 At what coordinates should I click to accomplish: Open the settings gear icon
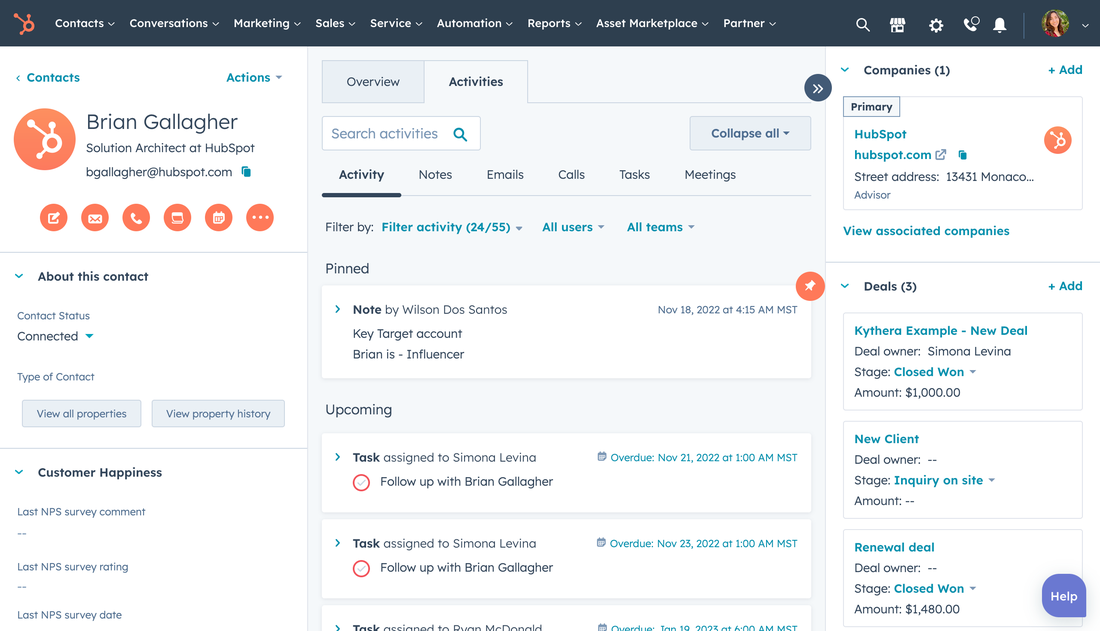(x=935, y=25)
